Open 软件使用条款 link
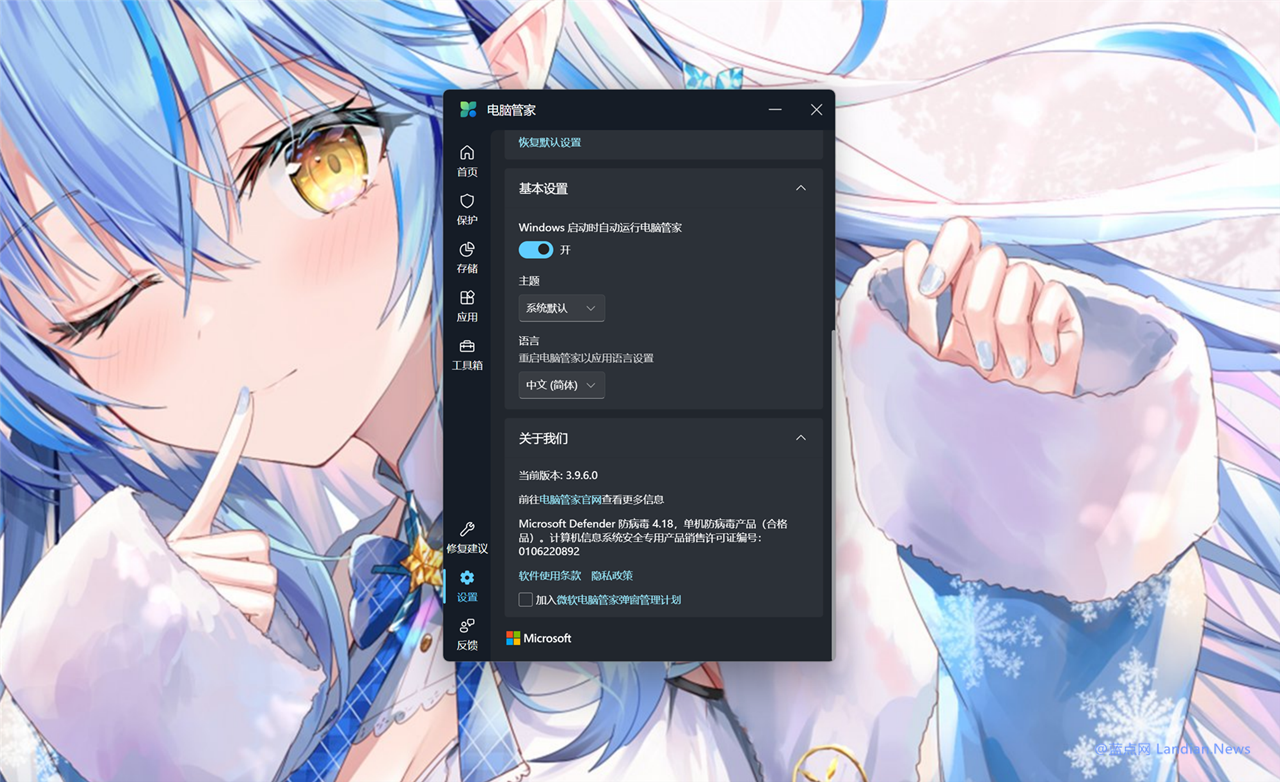1280x782 pixels. (x=550, y=575)
